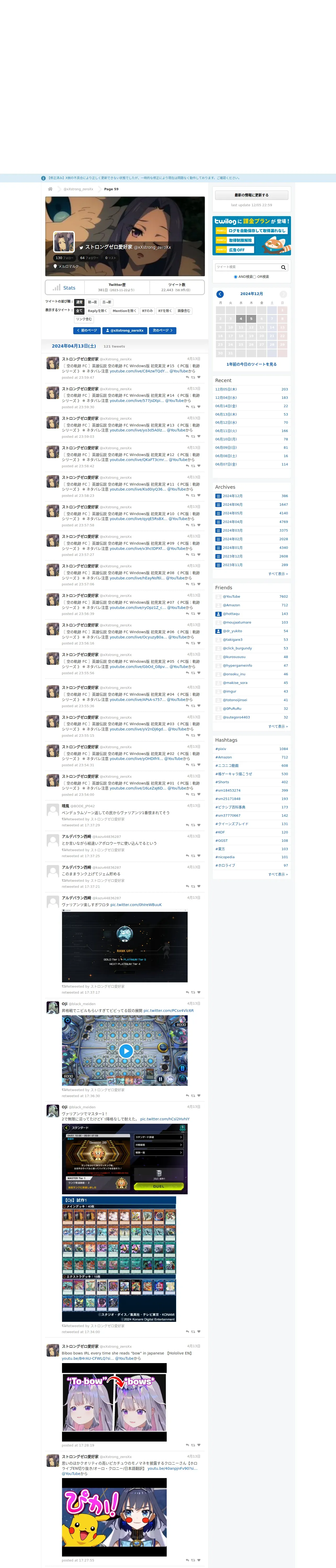Open Biboo bows video thumbnail
Image resolution: width=336 pixels, height=1568 pixels.
(x=114, y=1402)
